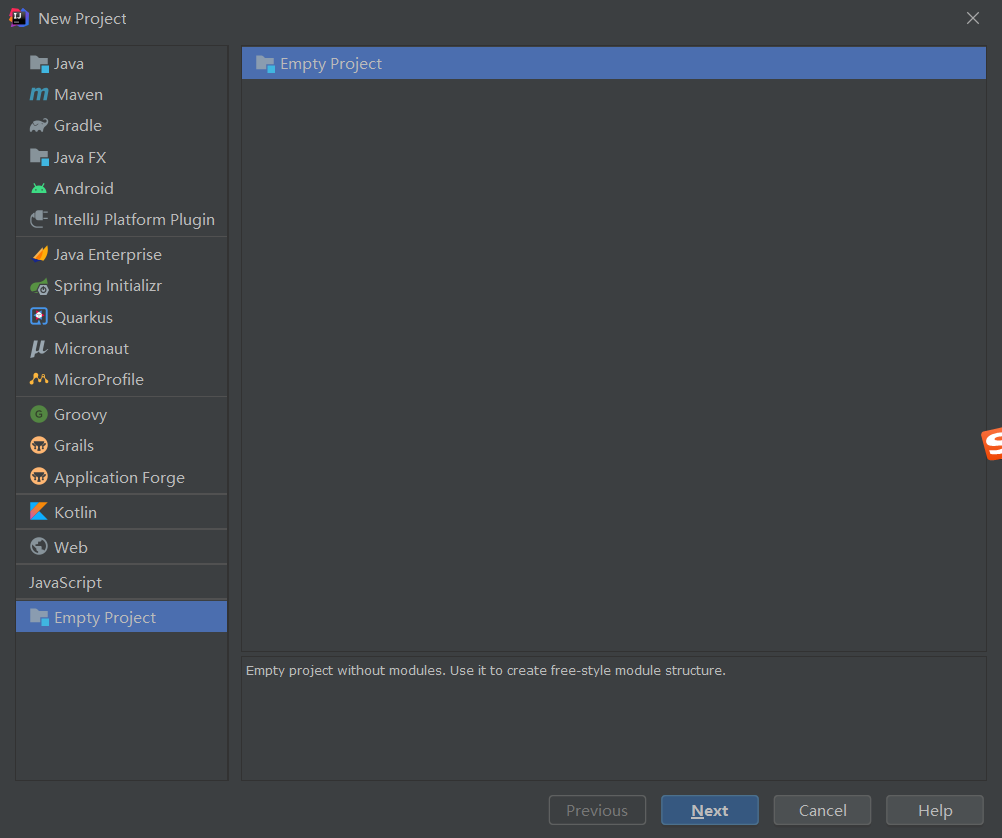Pick the Quarkus icon in sidebar
The width and height of the screenshot is (1002, 838).
39,317
